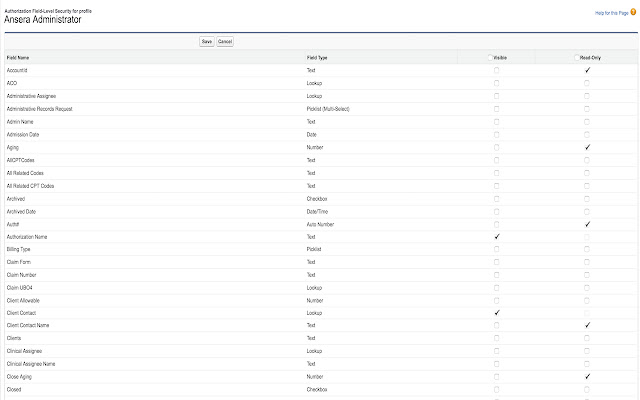Image resolution: width=640 pixels, height=400 pixels.
Task: Cancel the field-level security edits
Action: [x=225, y=42]
